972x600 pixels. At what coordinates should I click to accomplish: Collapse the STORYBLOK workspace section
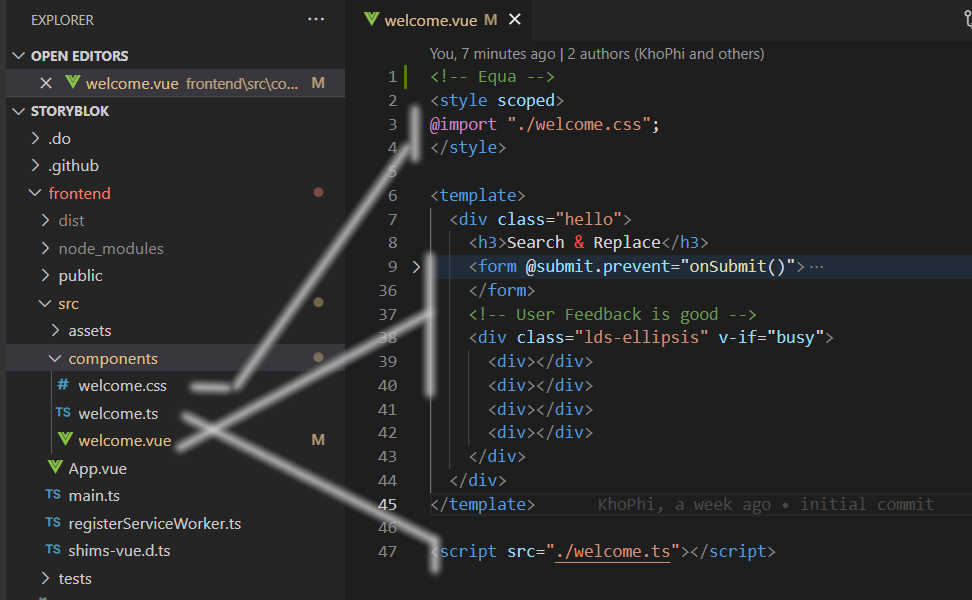[x=18, y=111]
